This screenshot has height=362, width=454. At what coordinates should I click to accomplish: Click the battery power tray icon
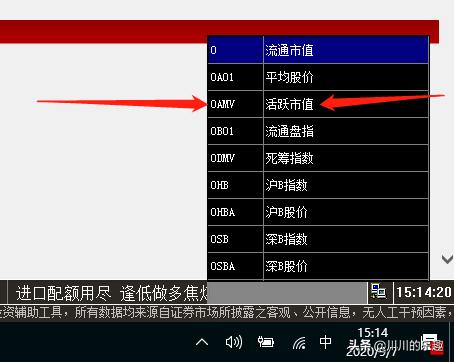click(266, 342)
